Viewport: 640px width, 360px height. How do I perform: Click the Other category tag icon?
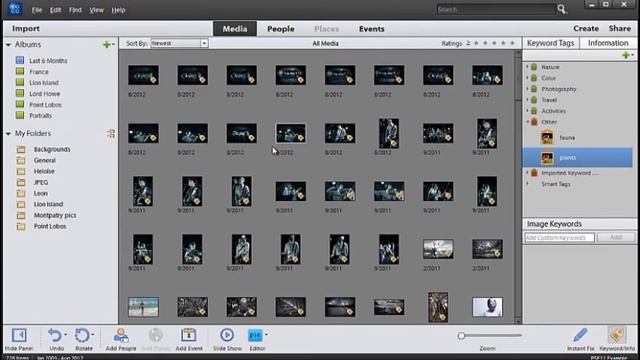click(x=534, y=122)
